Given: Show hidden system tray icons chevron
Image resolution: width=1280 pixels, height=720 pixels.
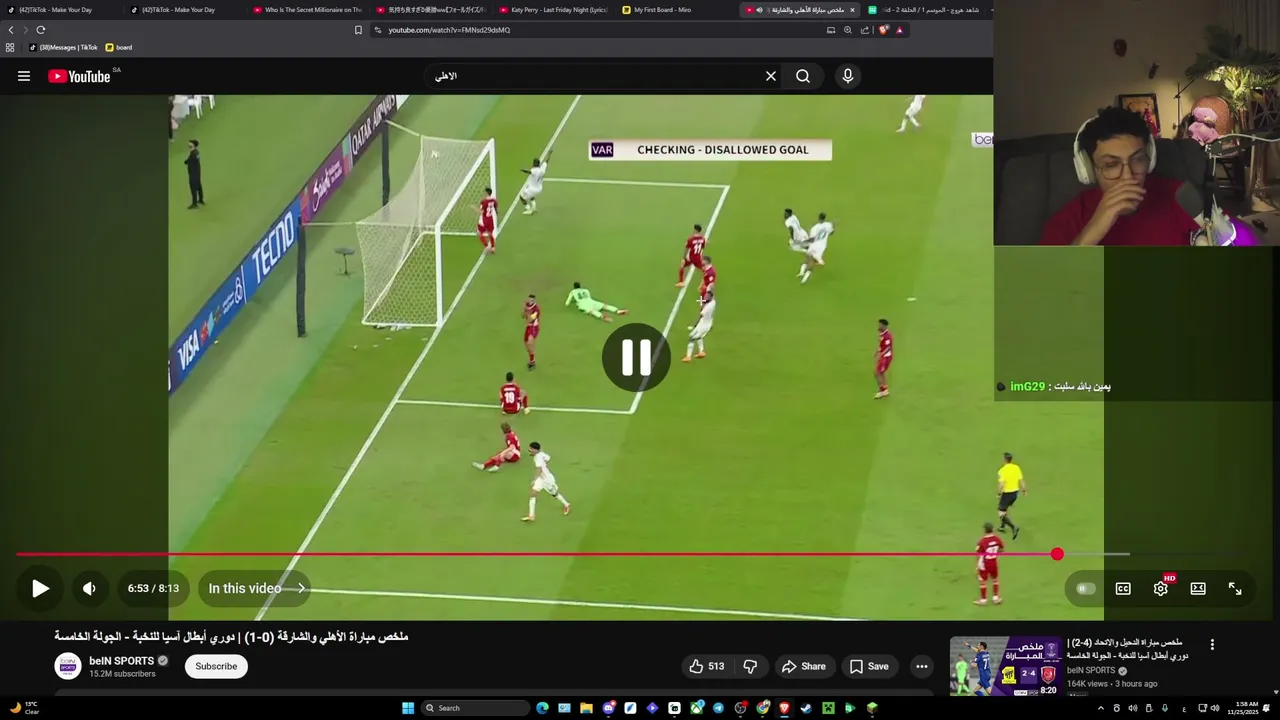Looking at the screenshot, I should pyautogui.click(x=1101, y=708).
